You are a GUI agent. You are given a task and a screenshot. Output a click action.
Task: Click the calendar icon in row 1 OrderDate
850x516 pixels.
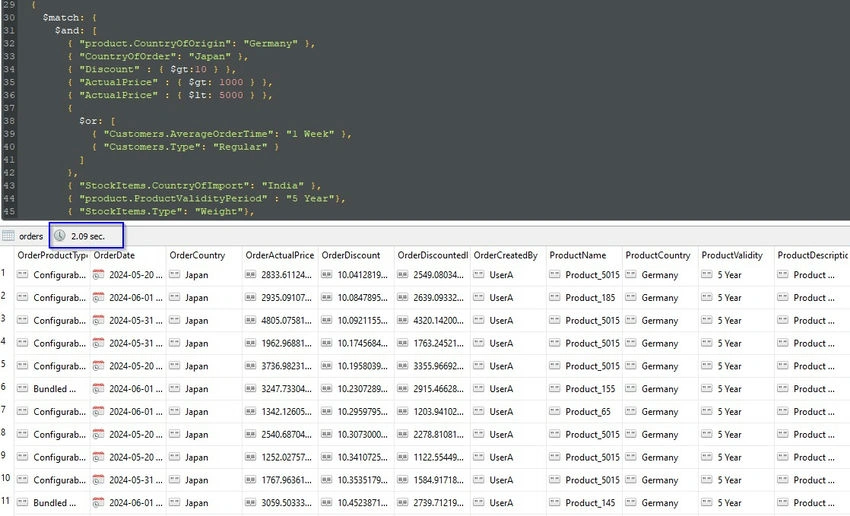click(98, 275)
